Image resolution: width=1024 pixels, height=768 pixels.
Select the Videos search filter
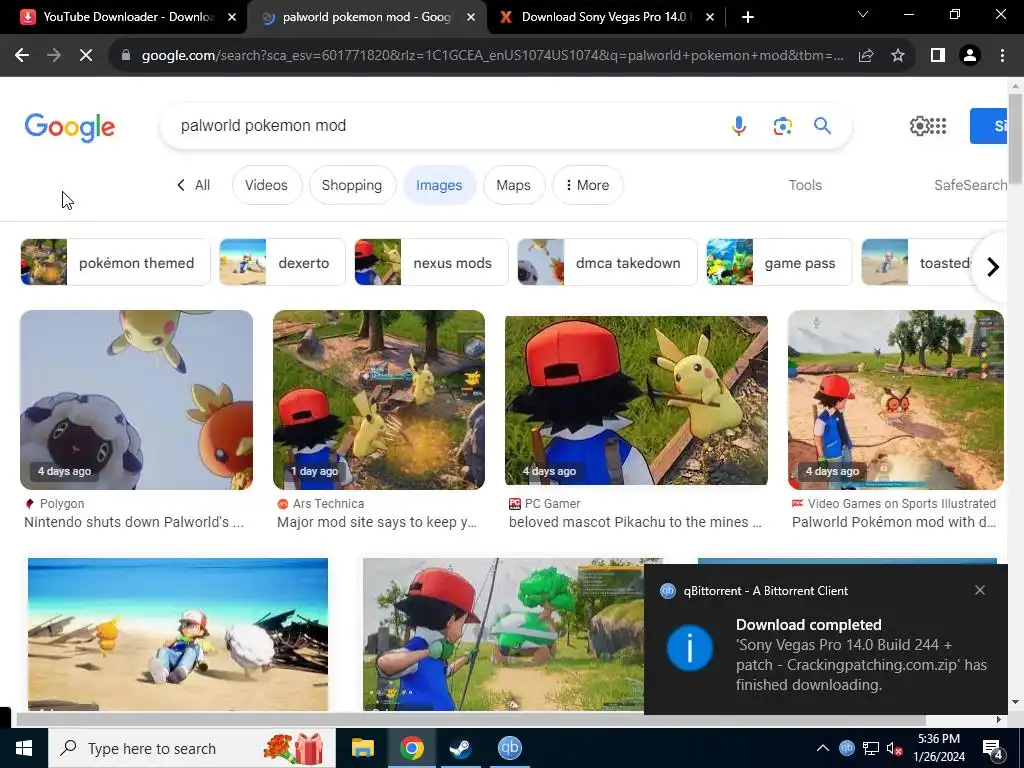point(266,185)
